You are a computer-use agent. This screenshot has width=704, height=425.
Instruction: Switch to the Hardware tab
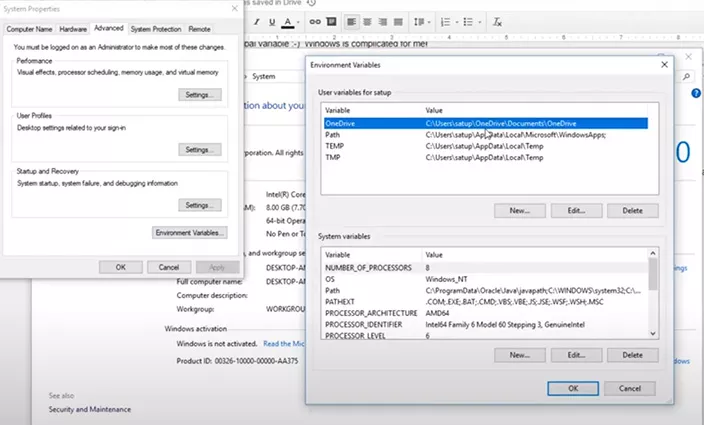(73, 29)
